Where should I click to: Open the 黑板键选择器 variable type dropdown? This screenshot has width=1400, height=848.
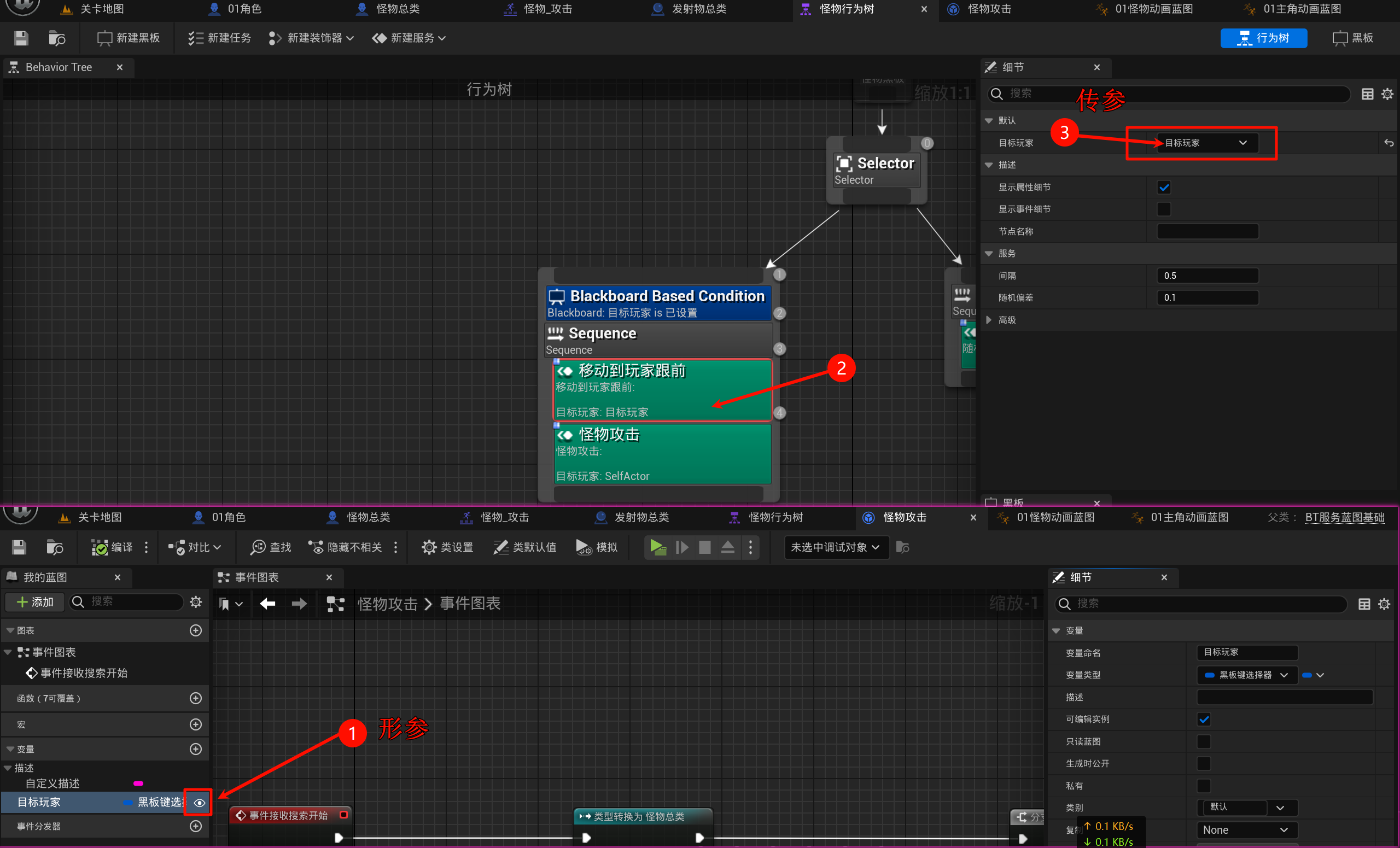coord(1246,675)
